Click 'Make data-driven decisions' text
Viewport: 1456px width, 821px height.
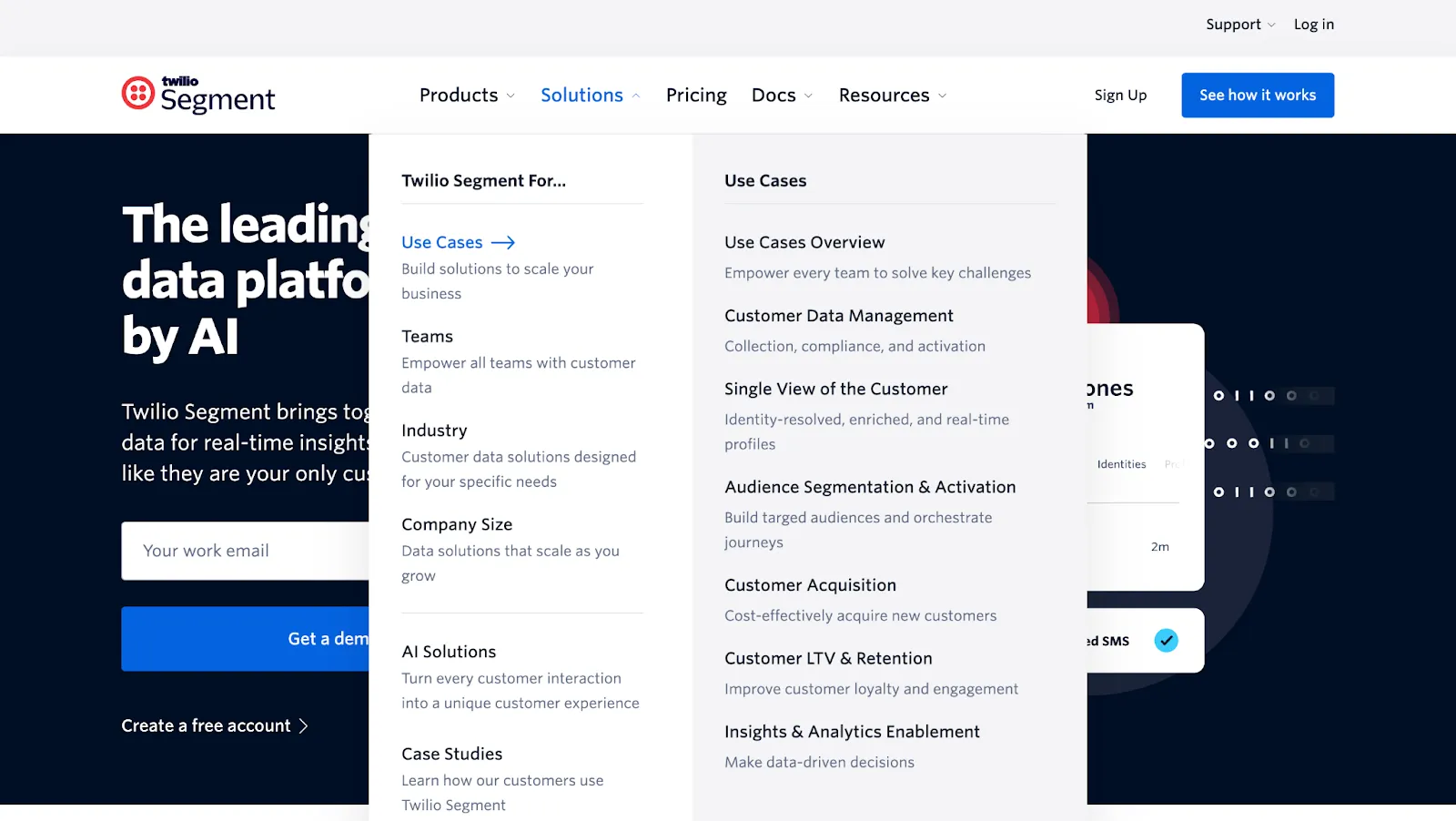(x=819, y=762)
